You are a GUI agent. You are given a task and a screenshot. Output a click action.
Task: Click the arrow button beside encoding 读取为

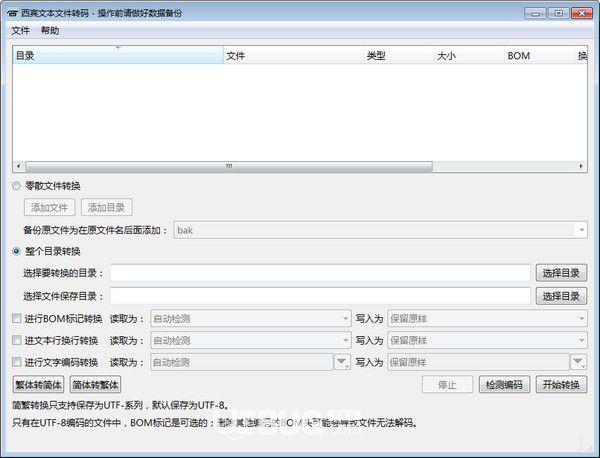click(x=342, y=362)
